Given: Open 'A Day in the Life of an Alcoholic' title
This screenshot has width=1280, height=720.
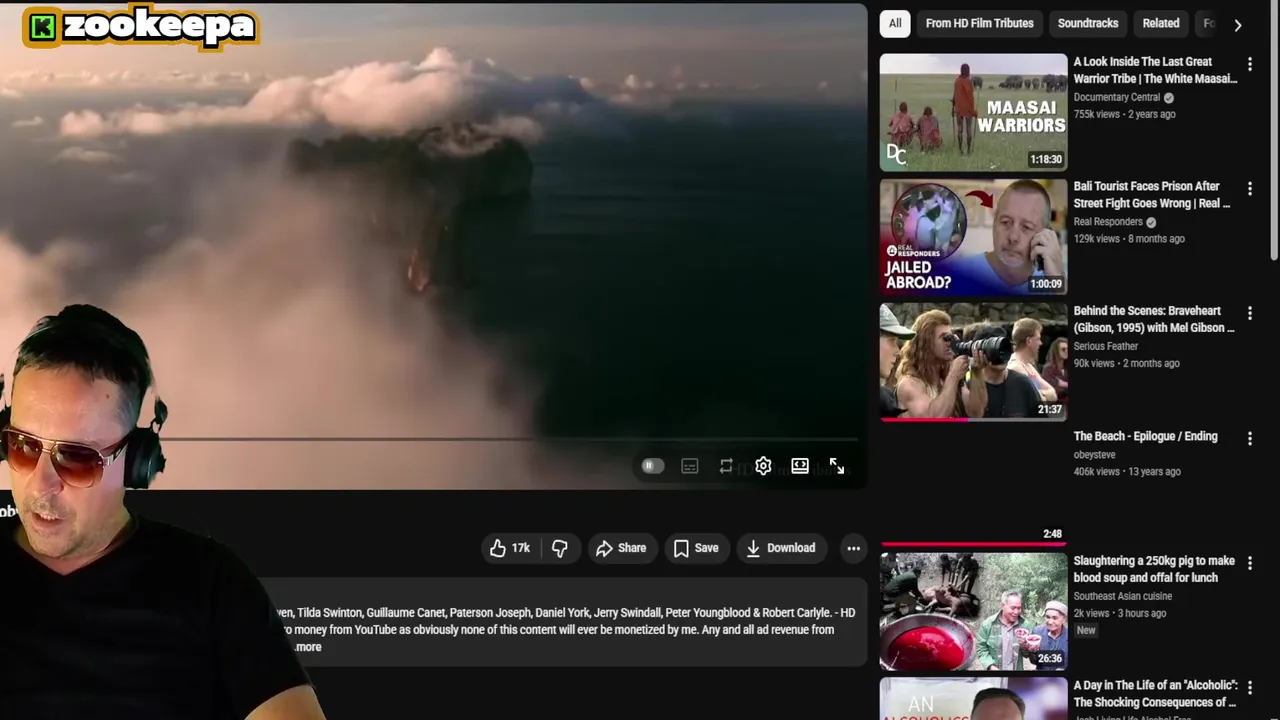Looking at the screenshot, I should (1155, 694).
